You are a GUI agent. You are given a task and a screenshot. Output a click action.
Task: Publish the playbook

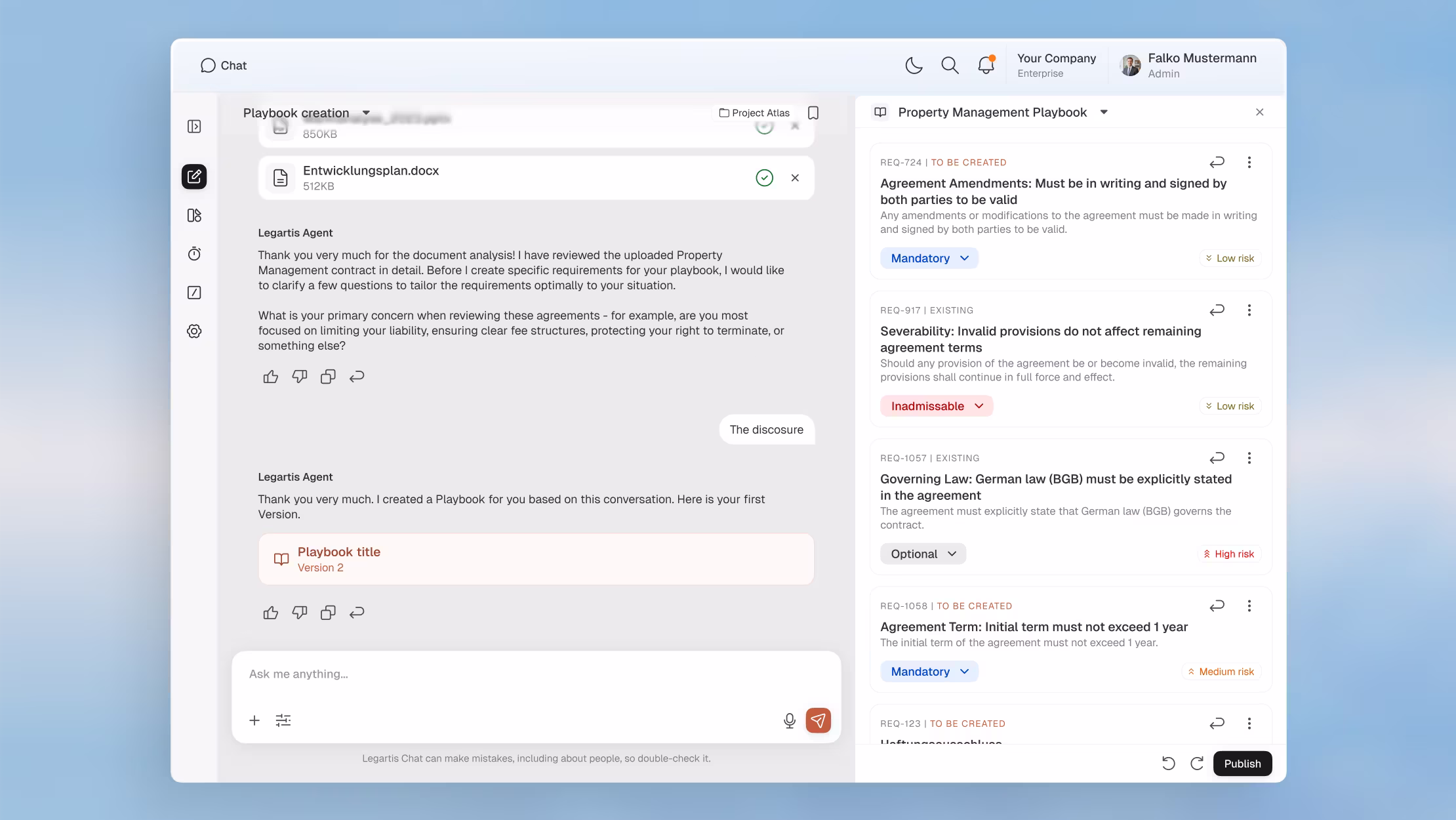[x=1242, y=764]
